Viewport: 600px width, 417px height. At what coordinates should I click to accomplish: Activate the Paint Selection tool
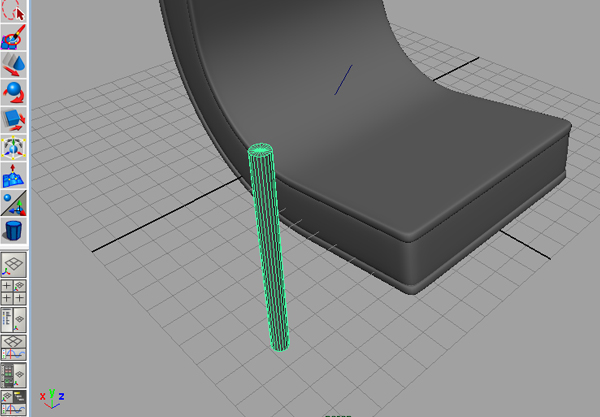pos(13,40)
